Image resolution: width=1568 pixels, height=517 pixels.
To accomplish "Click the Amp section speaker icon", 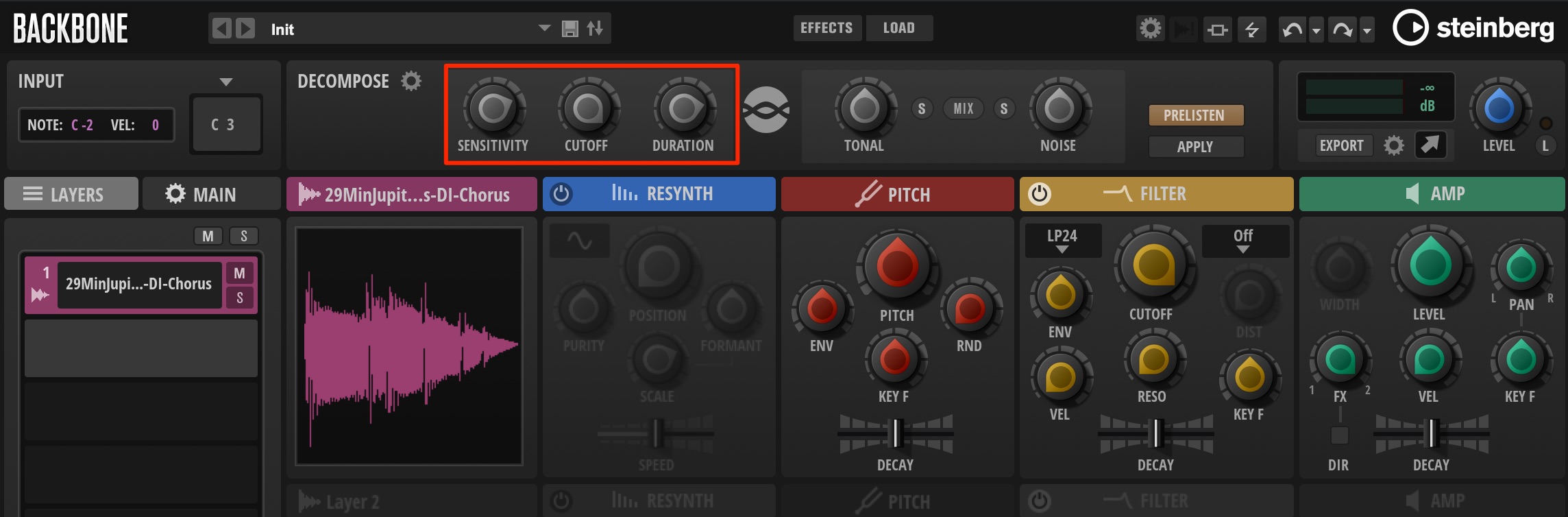I will pos(1412,193).
